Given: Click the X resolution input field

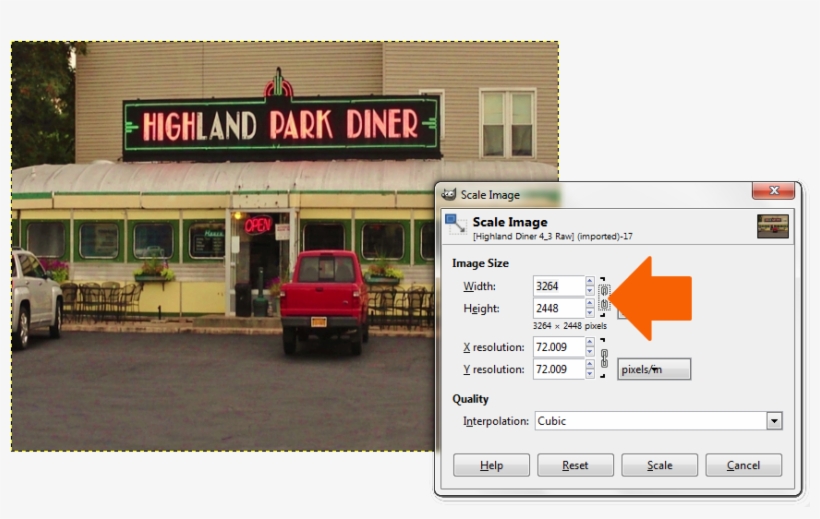Looking at the screenshot, I should coord(559,347).
